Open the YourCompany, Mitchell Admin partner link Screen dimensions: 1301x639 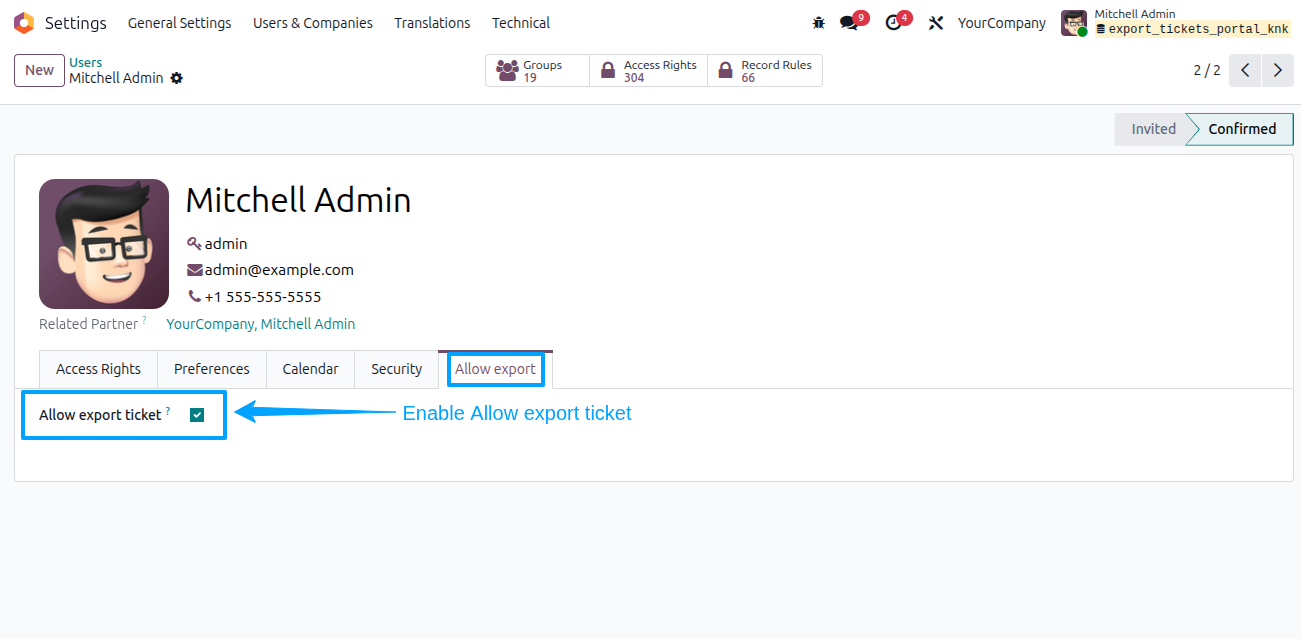point(260,324)
